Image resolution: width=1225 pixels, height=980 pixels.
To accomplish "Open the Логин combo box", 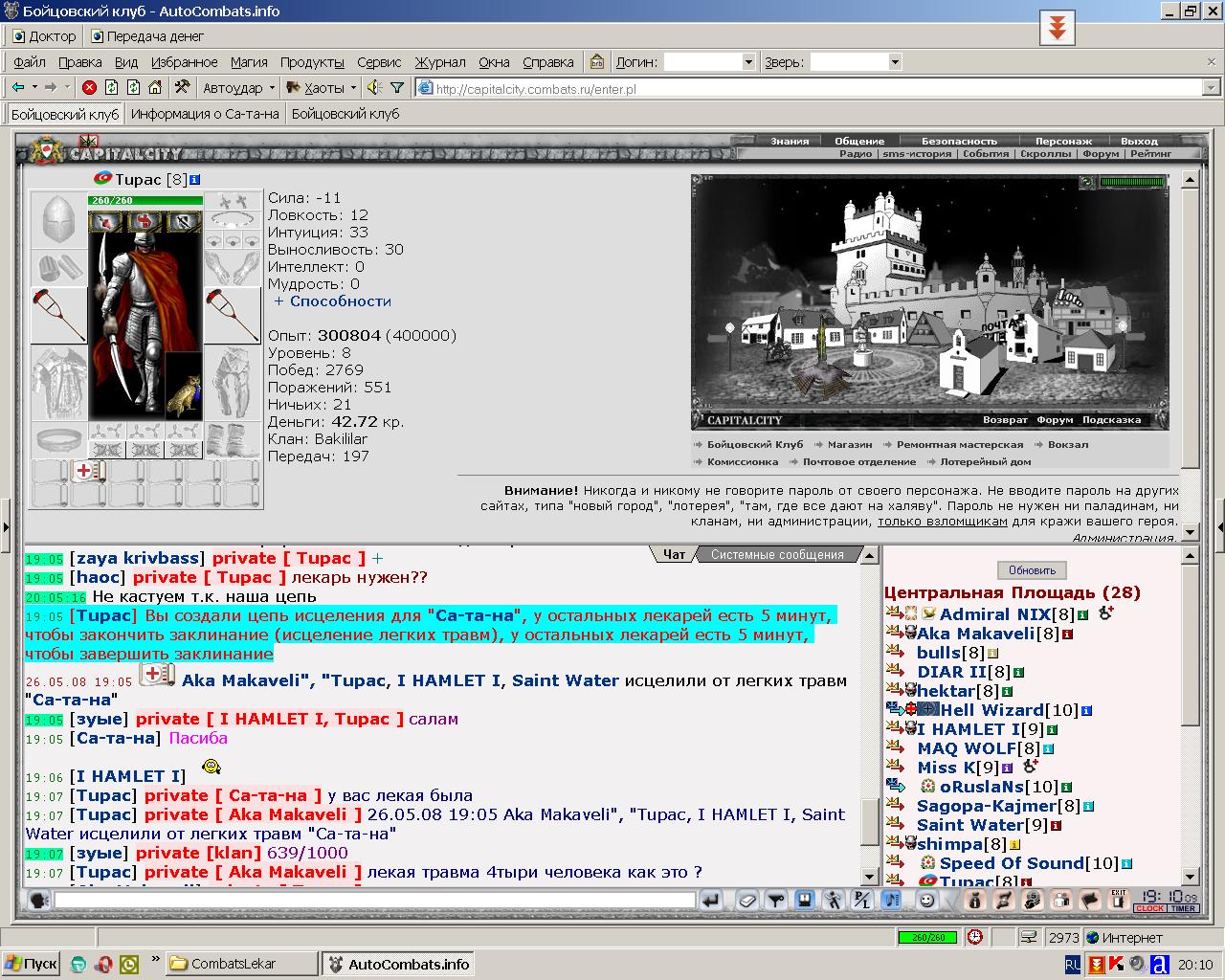I will coord(709,62).
